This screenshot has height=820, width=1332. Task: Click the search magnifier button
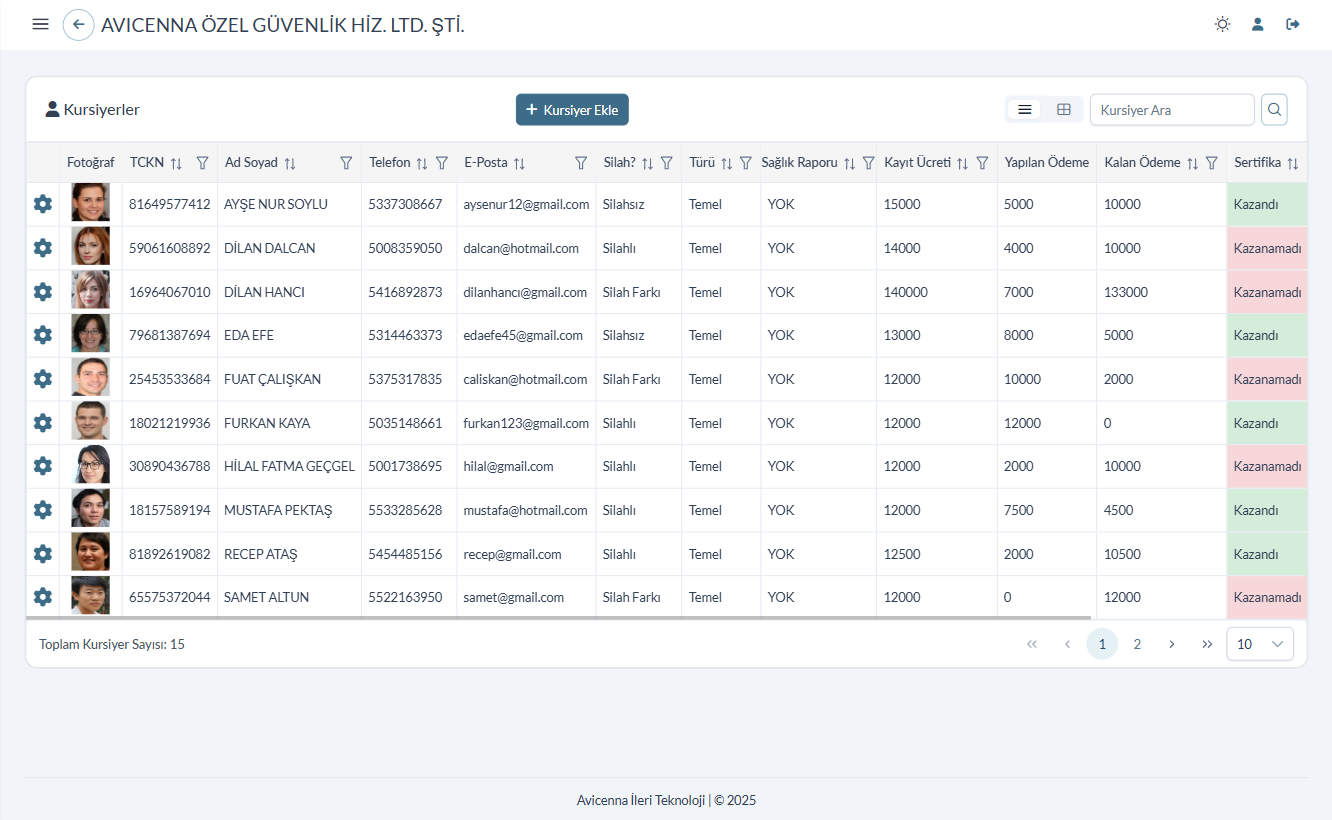click(1274, 110)
